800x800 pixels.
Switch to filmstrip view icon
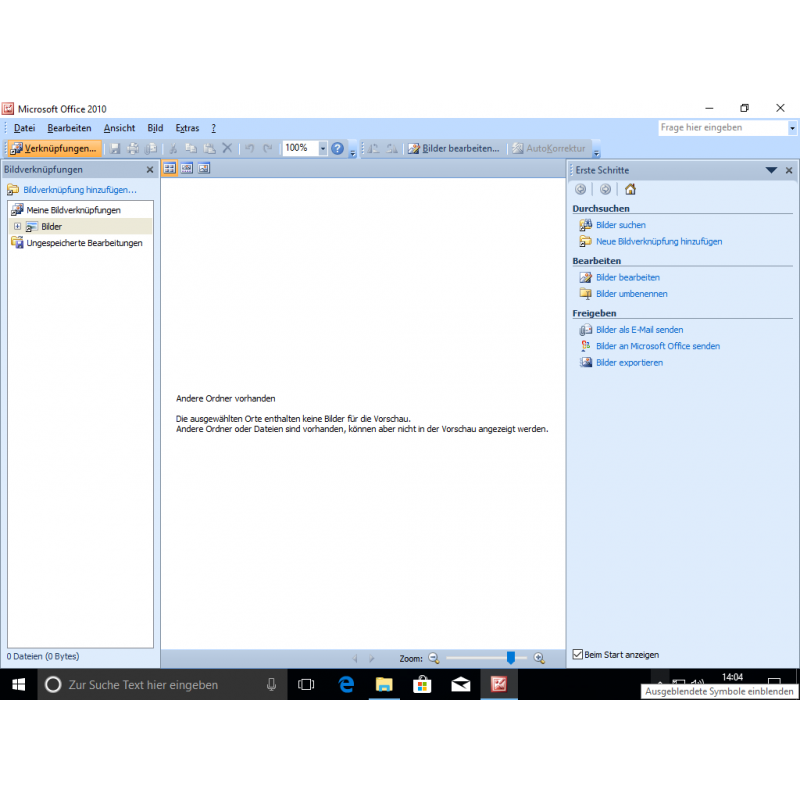click(187, 169)
